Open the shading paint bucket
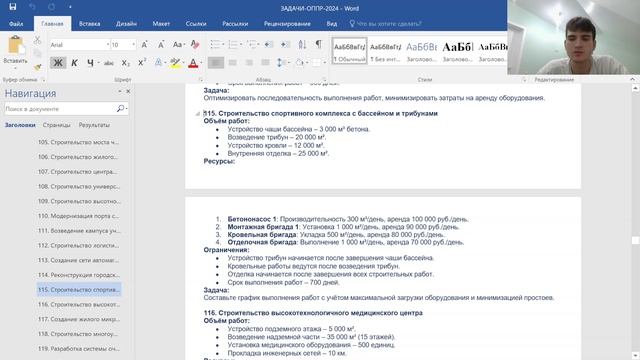640x360 pixels. tap(300, 62)
